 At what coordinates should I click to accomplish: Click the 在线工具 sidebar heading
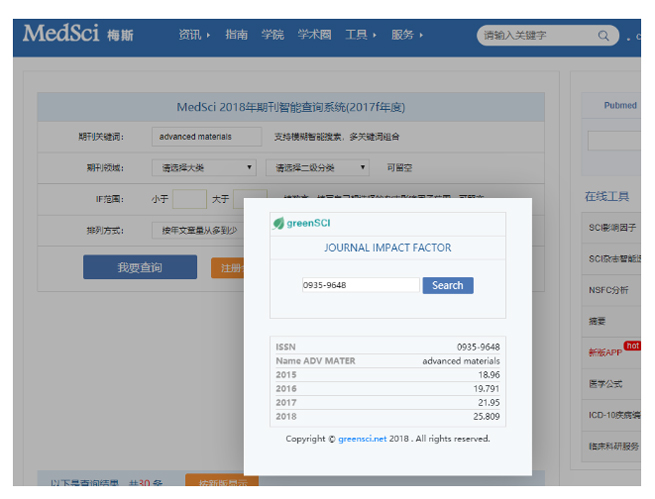[x=607, y=196]
